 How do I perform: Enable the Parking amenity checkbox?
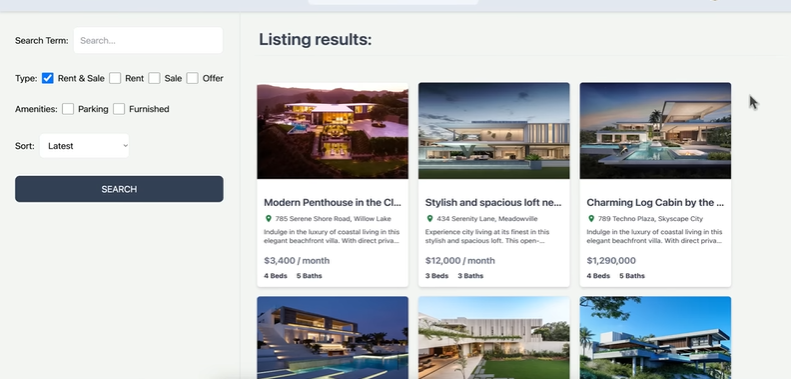(x=68, y=109)
